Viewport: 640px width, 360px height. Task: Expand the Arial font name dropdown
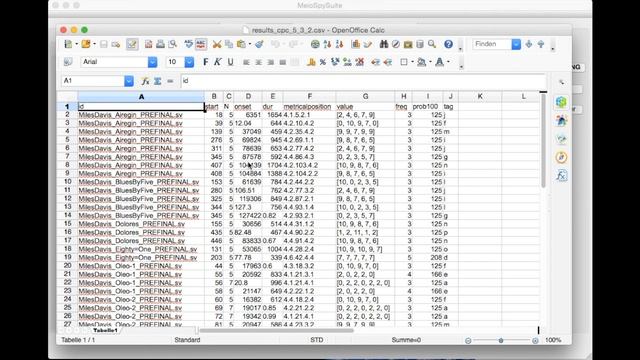tap(152, 62)
